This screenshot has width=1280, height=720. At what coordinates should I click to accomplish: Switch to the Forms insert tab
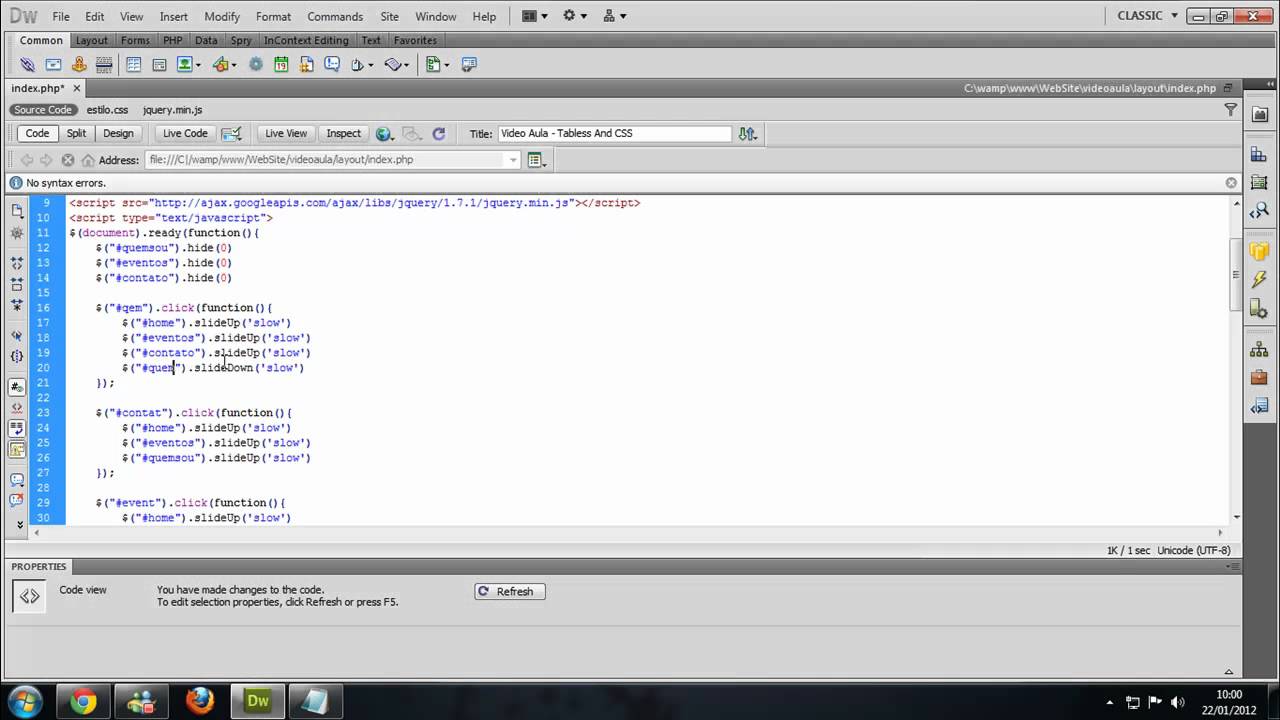pyautogui.click(x=135, y=40)
